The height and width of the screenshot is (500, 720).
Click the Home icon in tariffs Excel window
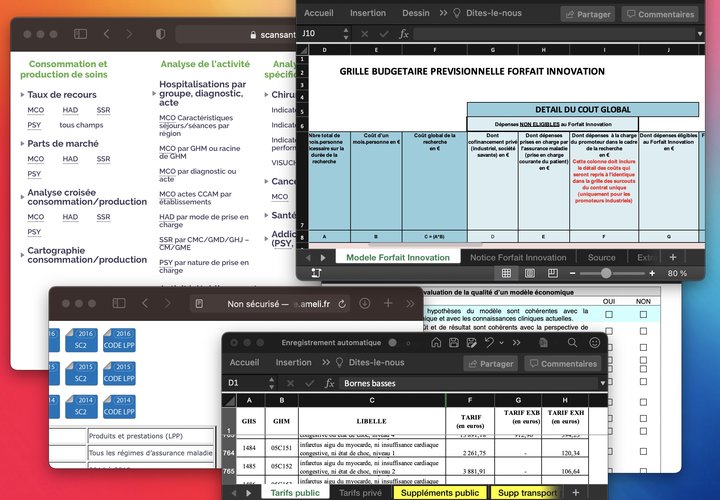(x=436, y=343)
